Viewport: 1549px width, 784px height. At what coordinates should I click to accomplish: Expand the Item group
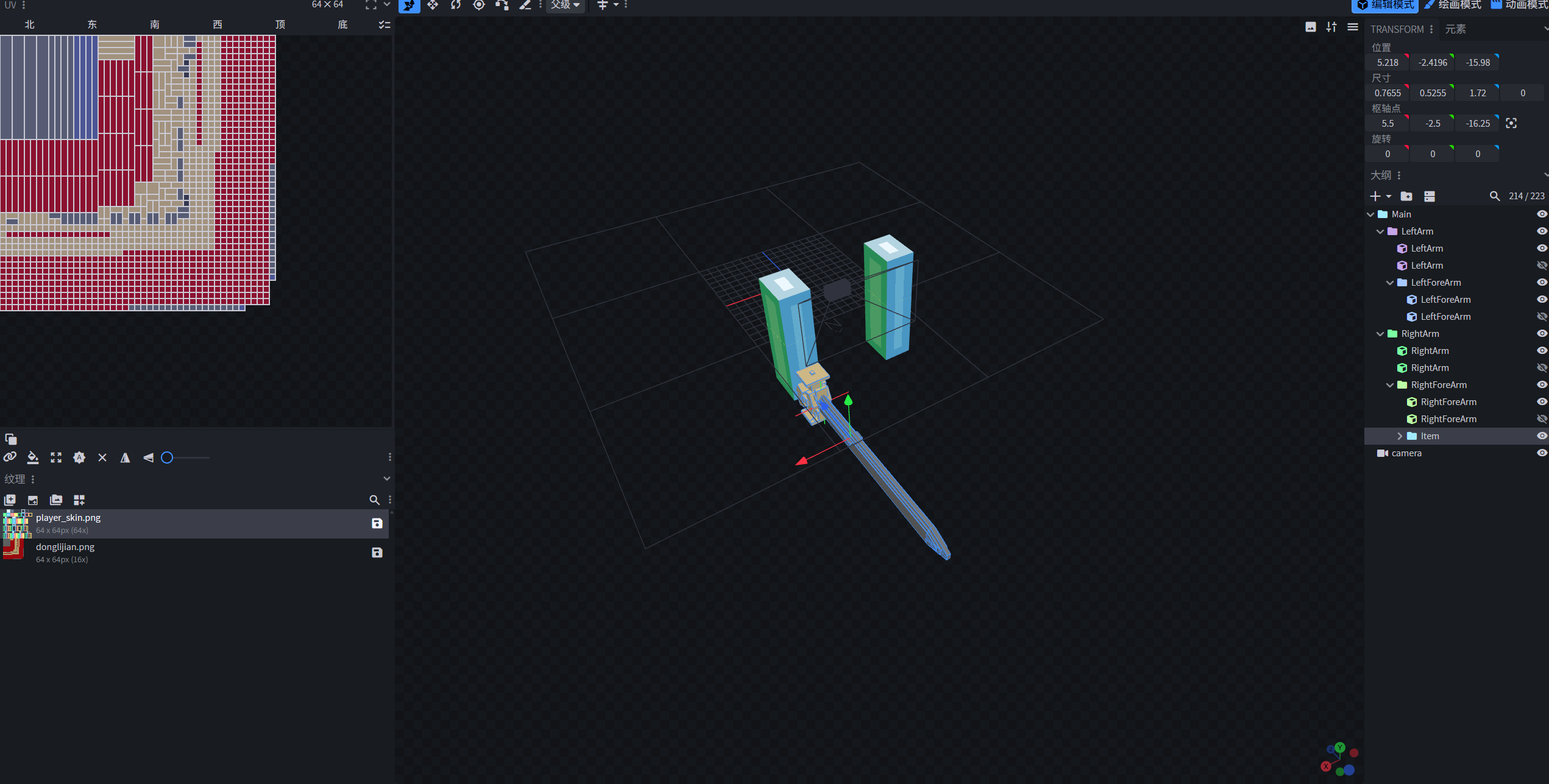(x=1400, y=436)
